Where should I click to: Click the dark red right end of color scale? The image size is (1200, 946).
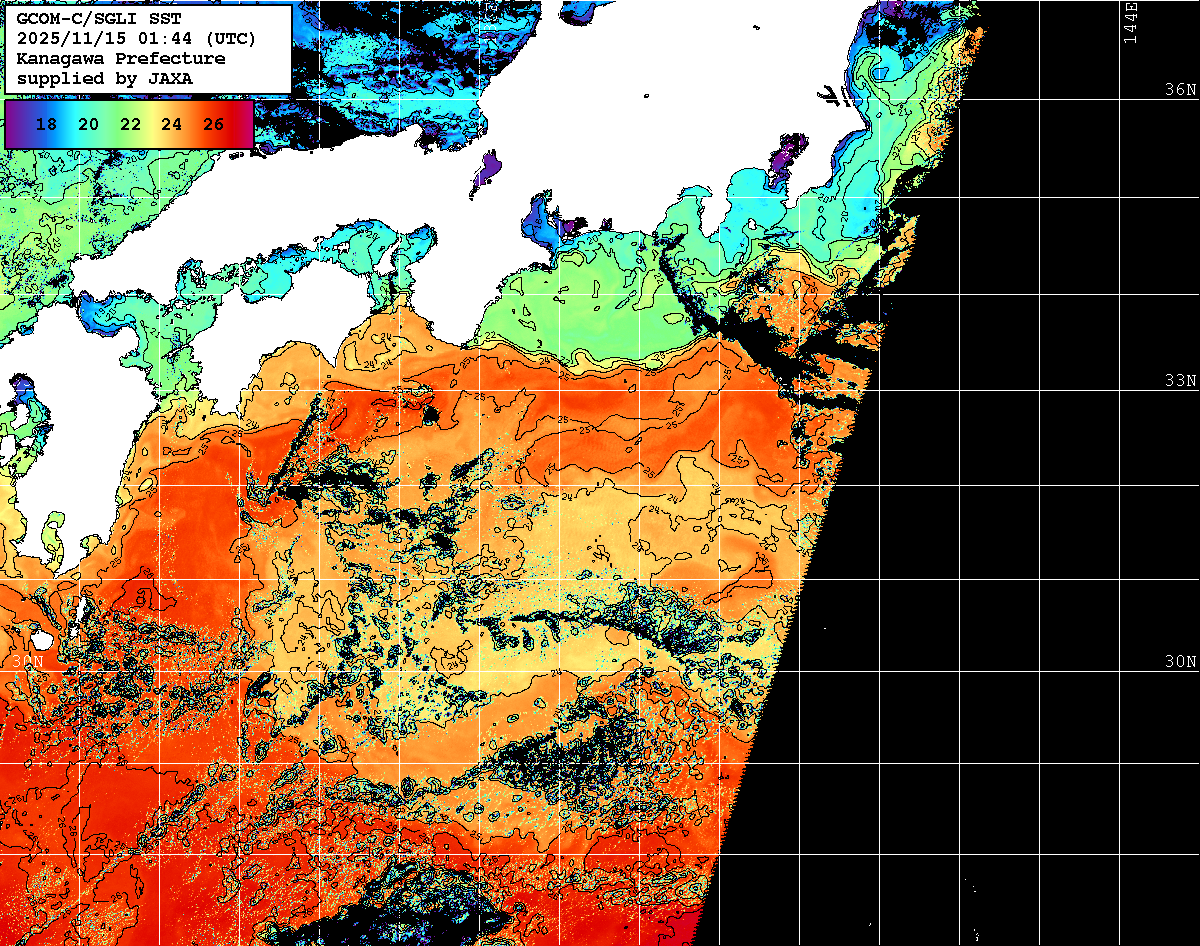pos(245,125)
